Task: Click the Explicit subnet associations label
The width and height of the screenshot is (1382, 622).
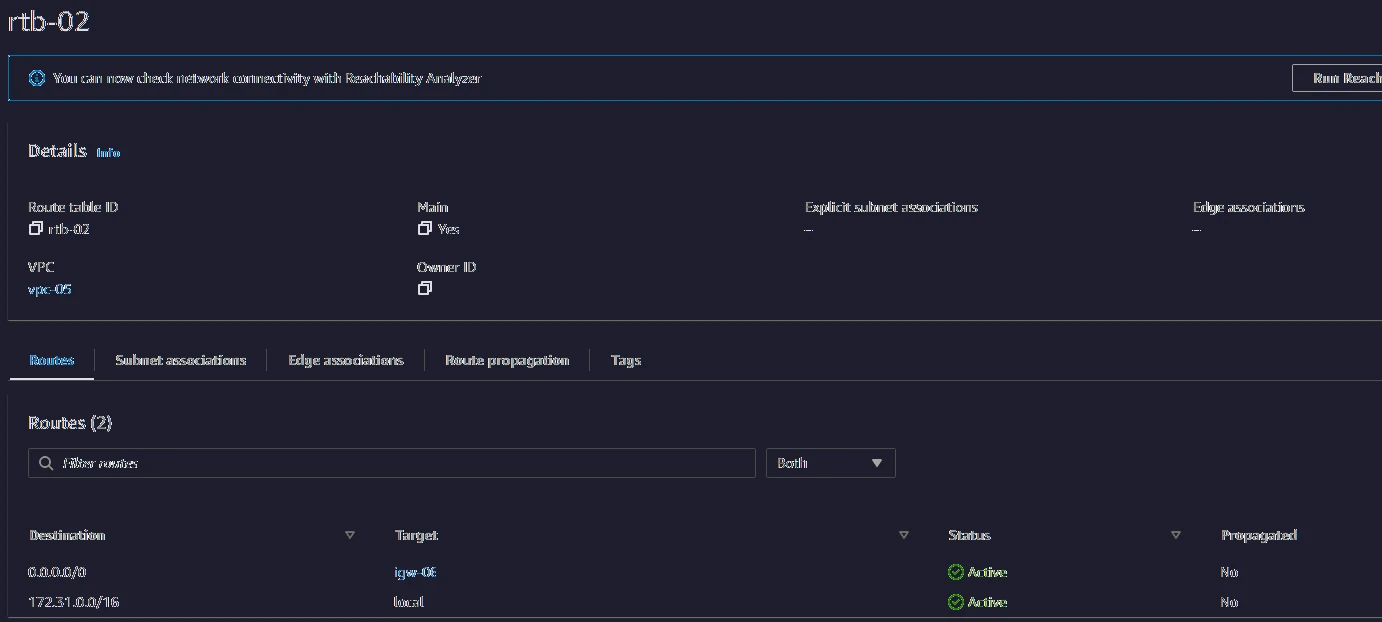Action: (891, 207)
